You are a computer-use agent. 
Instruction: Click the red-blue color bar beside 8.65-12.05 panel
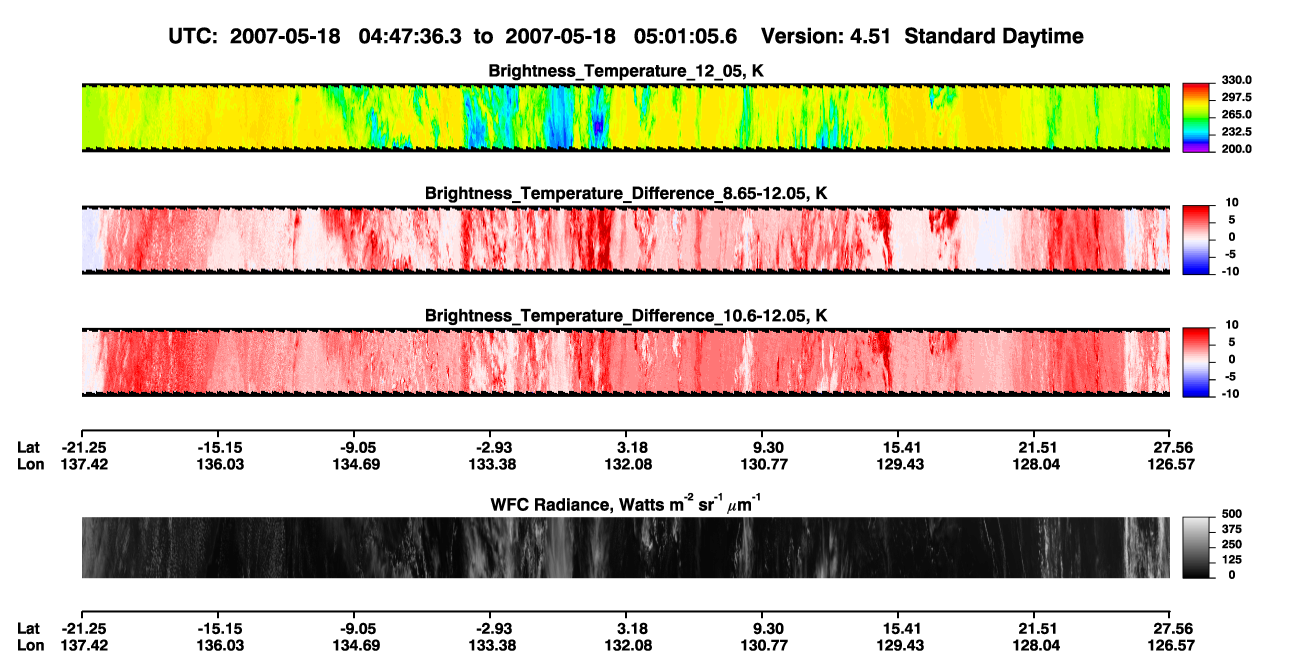[x=1195, y=239]
